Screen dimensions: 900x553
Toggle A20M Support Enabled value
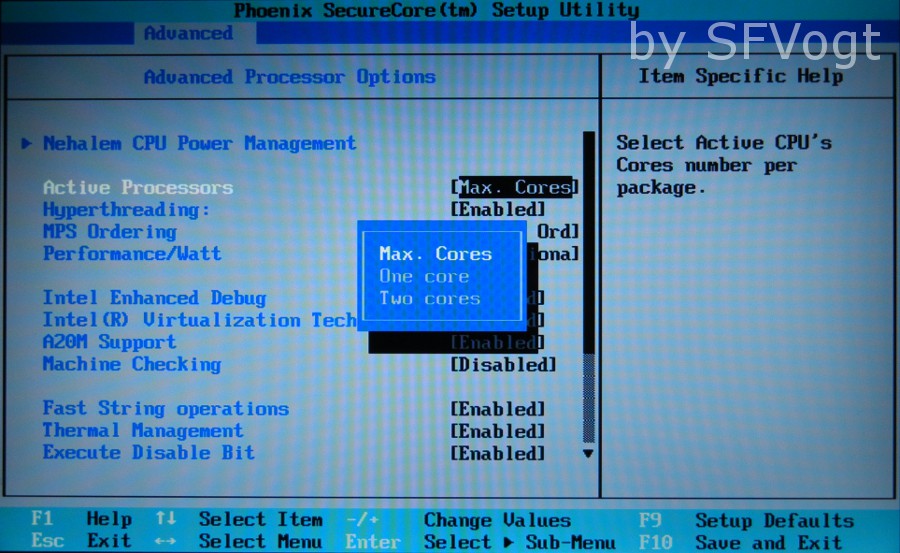point(497,342)
